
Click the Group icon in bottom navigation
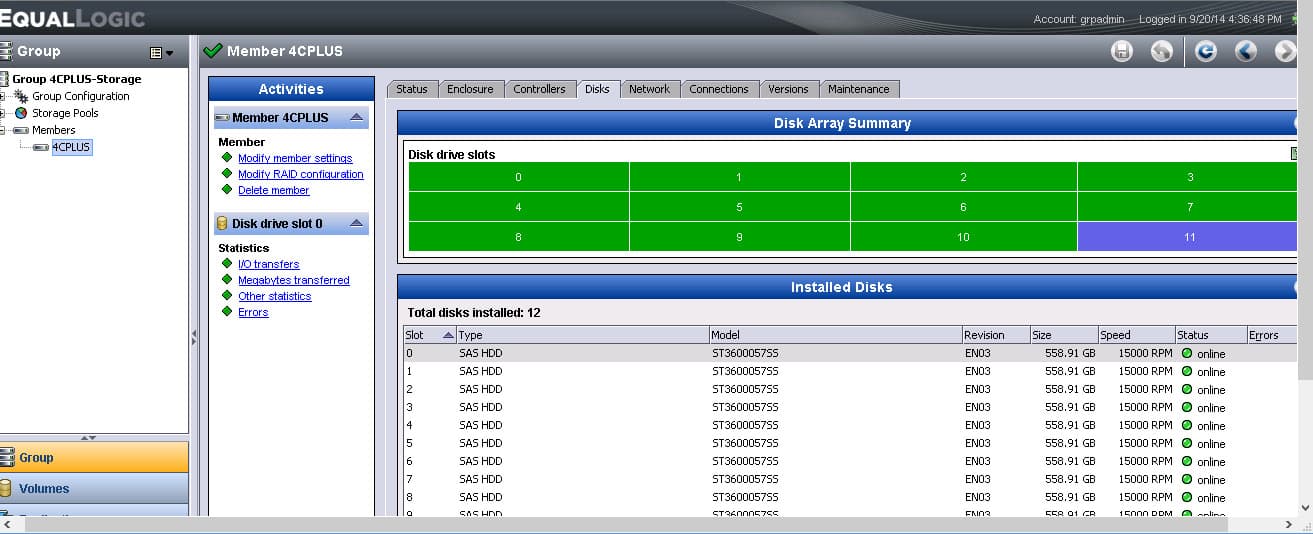click(7, 457)
